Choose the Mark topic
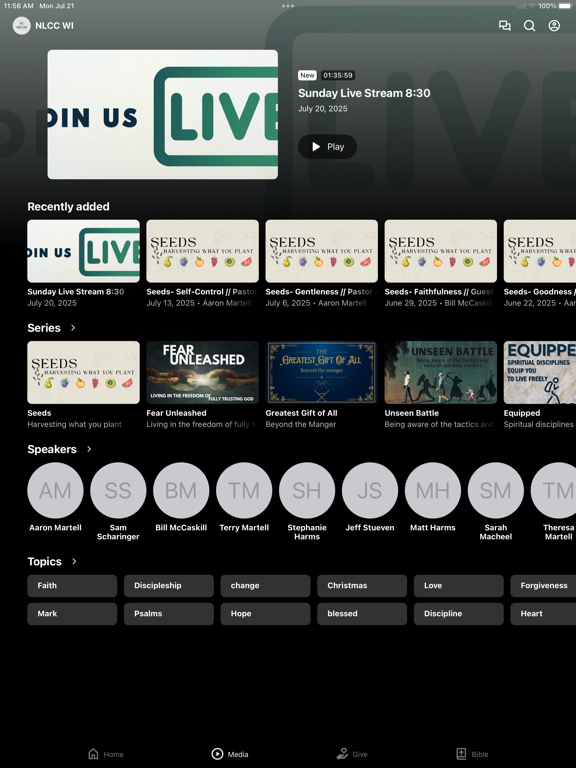Viewport: 576px width, 768px height. pyautogui.click(x=72, y=614)
